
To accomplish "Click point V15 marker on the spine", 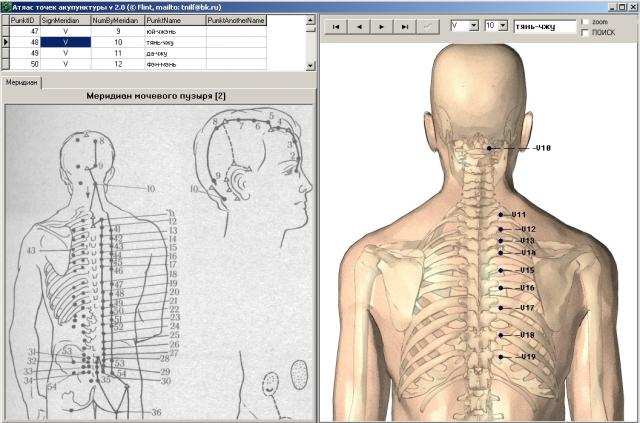I will (500, 270).
